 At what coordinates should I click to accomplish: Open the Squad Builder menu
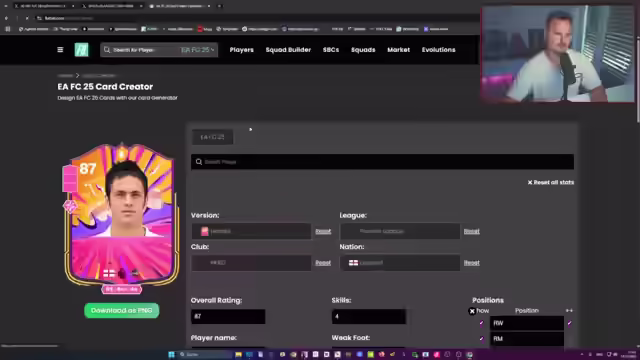pyautogui.click(x=288, y=50)
